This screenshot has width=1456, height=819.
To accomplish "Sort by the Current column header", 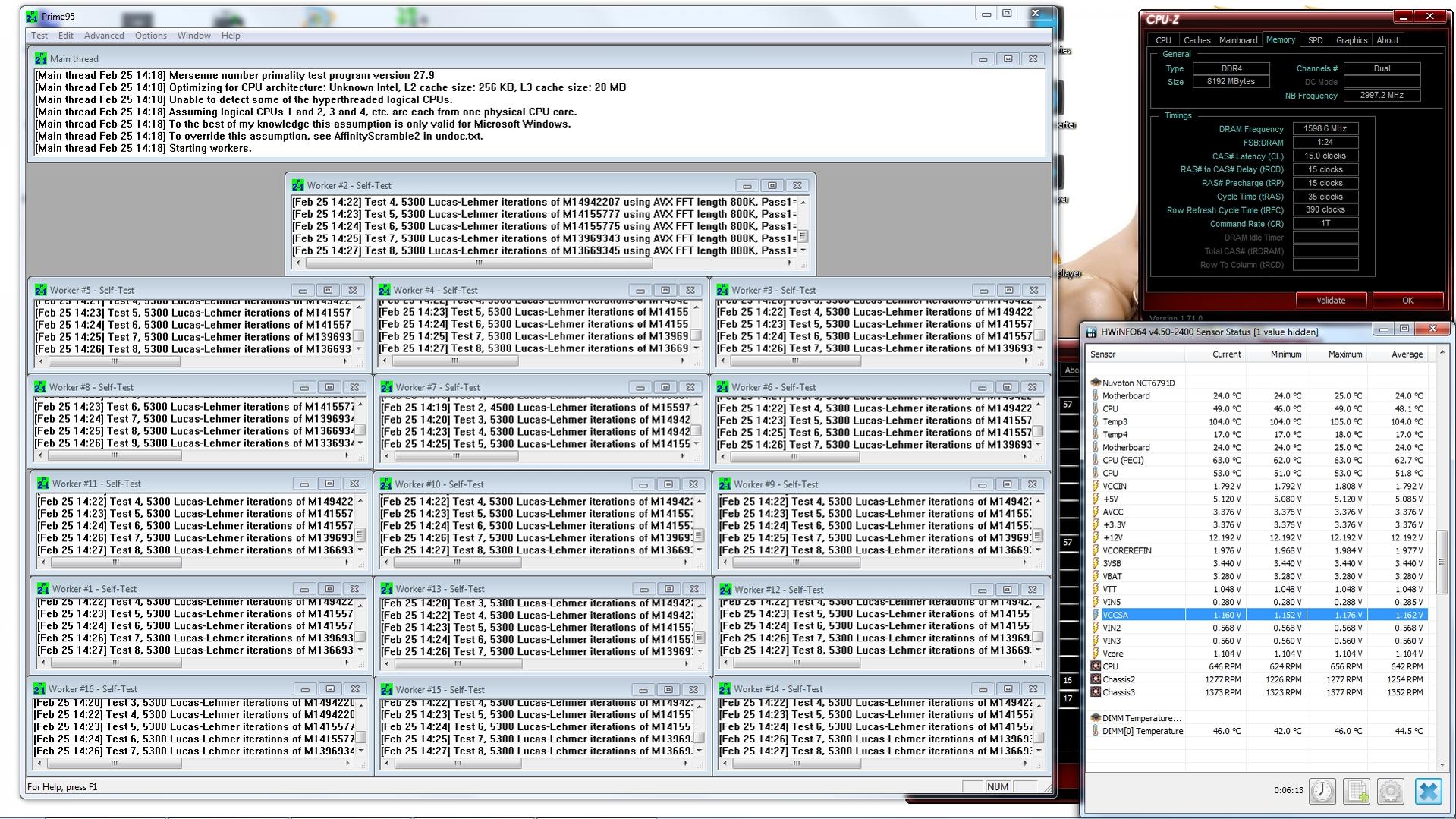I will coord(1215,354).
